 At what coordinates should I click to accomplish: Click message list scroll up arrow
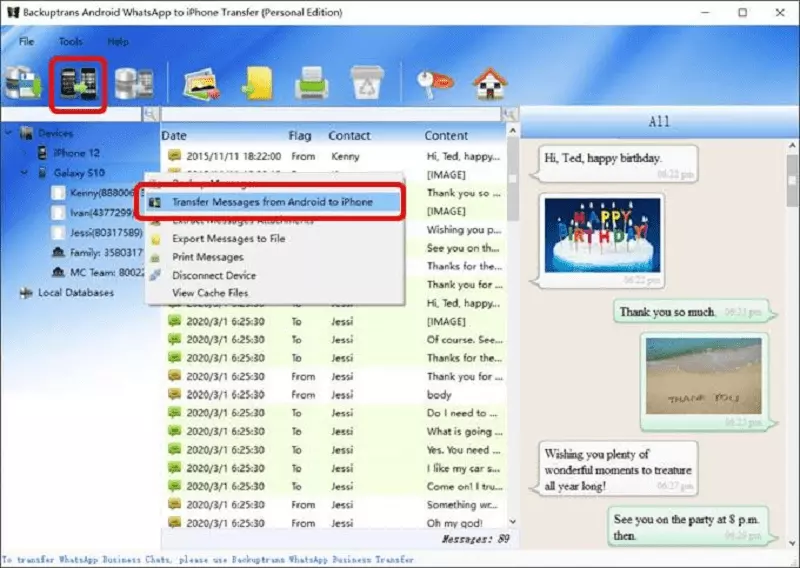coord(513,131)
